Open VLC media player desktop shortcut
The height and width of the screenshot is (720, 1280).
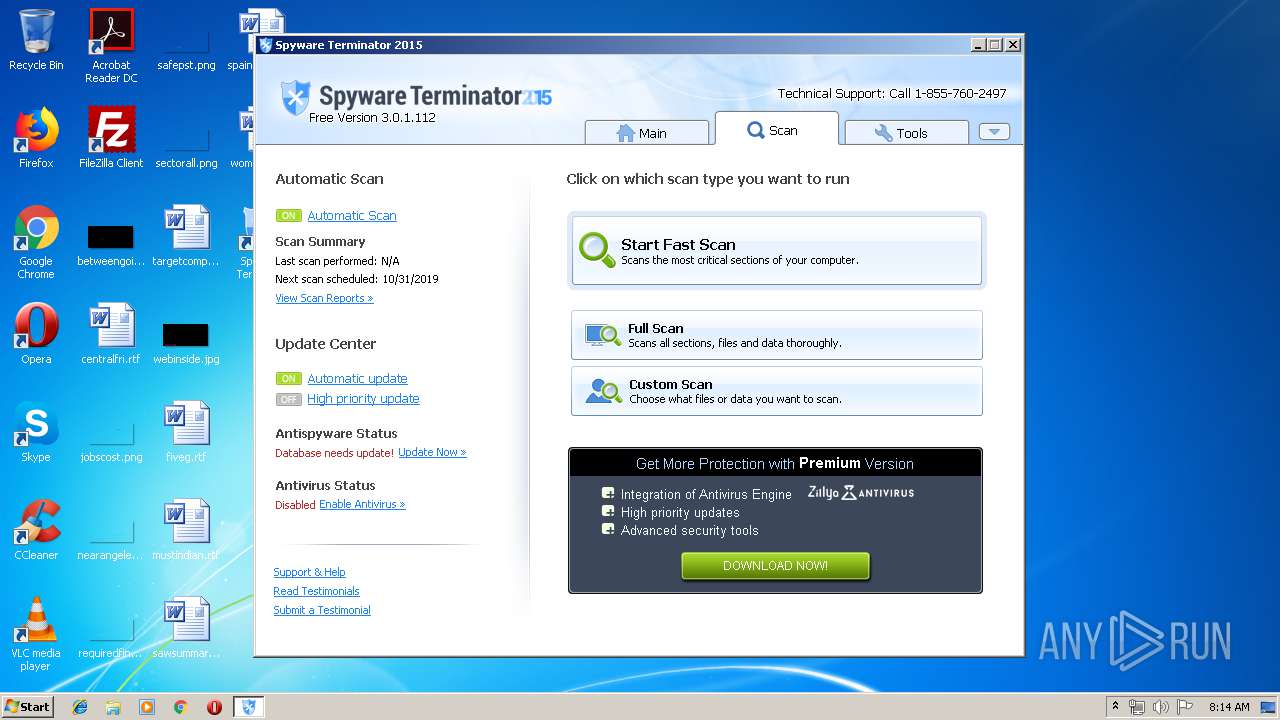coord(36,634)
